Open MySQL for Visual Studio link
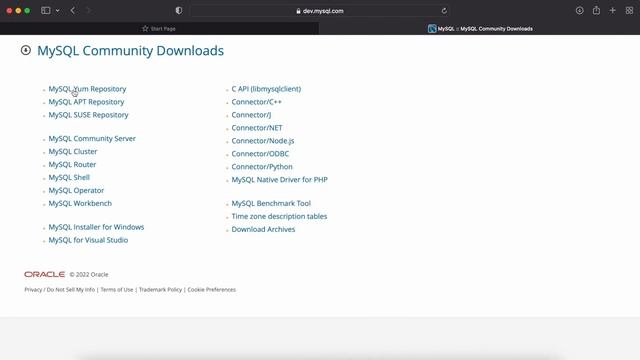The width and height of the screenshot is (640, 360). pyautogui.click(x=88, y=240)
